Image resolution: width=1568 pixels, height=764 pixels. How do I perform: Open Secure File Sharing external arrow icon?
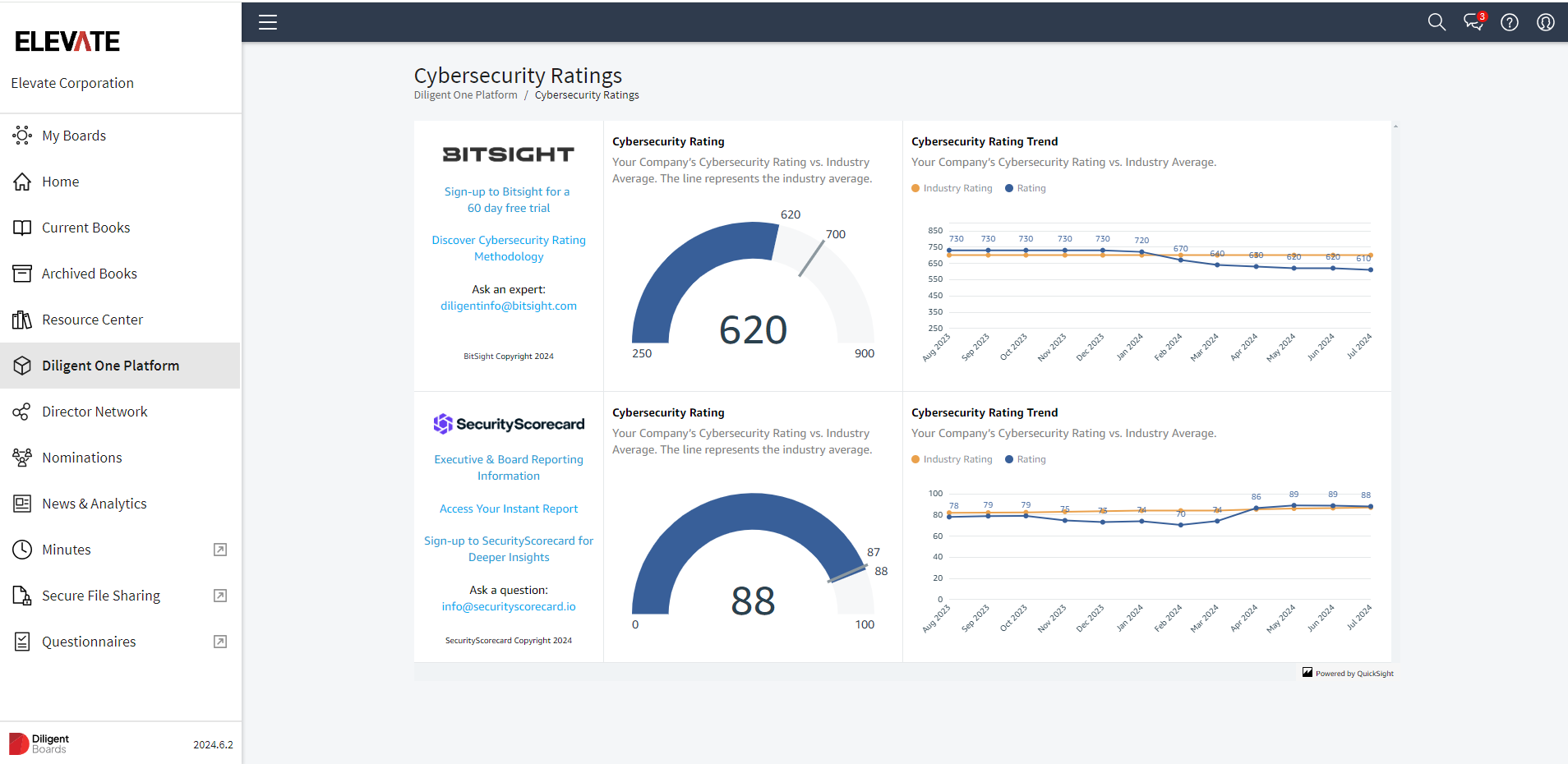point(220,596)
